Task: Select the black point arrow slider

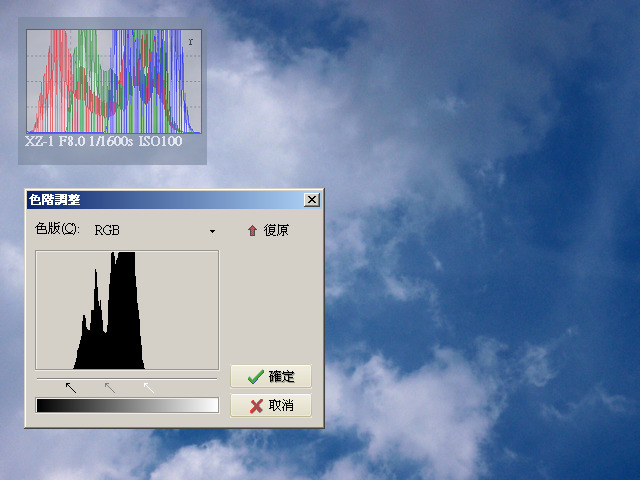Action: [71, 387]
